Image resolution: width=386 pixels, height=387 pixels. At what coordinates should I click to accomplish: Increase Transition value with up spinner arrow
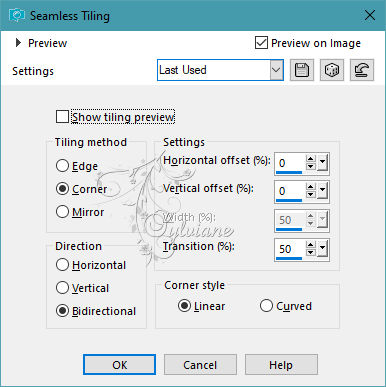[311, 245]
